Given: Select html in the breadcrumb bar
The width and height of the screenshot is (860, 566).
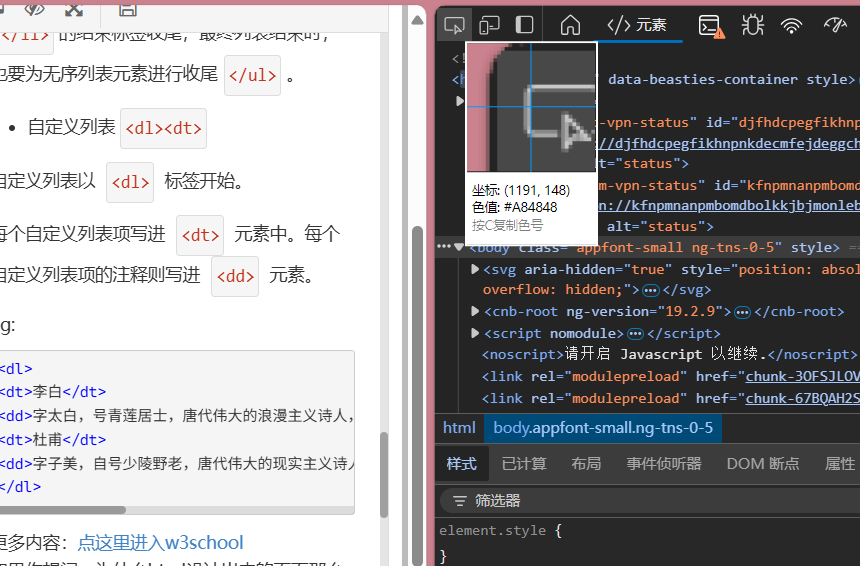Looking at the screenshot, I should (459, 428).
